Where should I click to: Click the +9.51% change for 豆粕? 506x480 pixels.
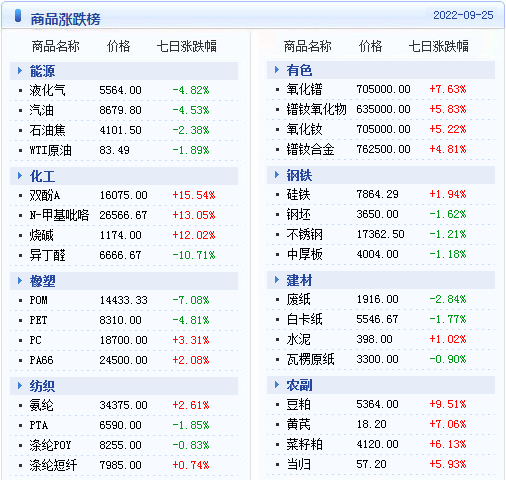[448, 404]
